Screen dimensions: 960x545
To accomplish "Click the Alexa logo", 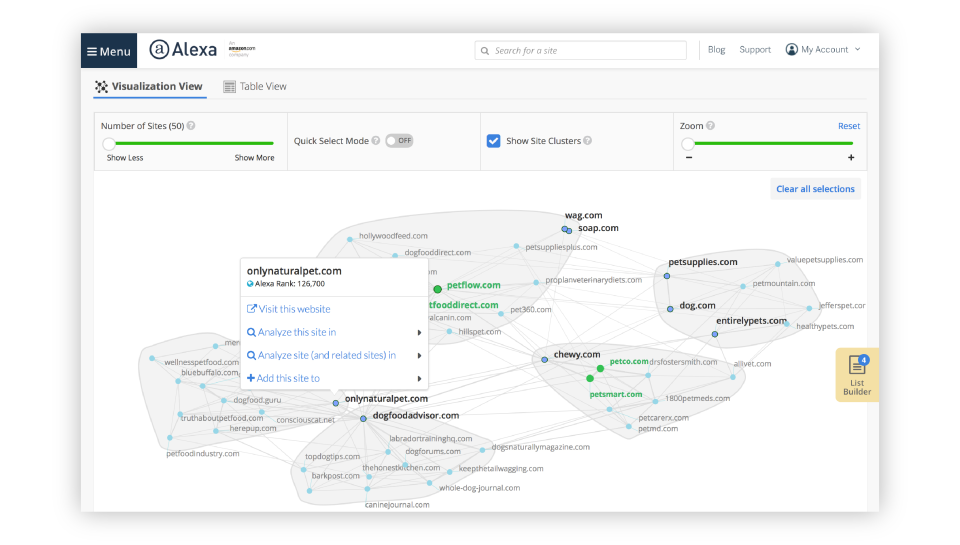I will pos(182,50).
